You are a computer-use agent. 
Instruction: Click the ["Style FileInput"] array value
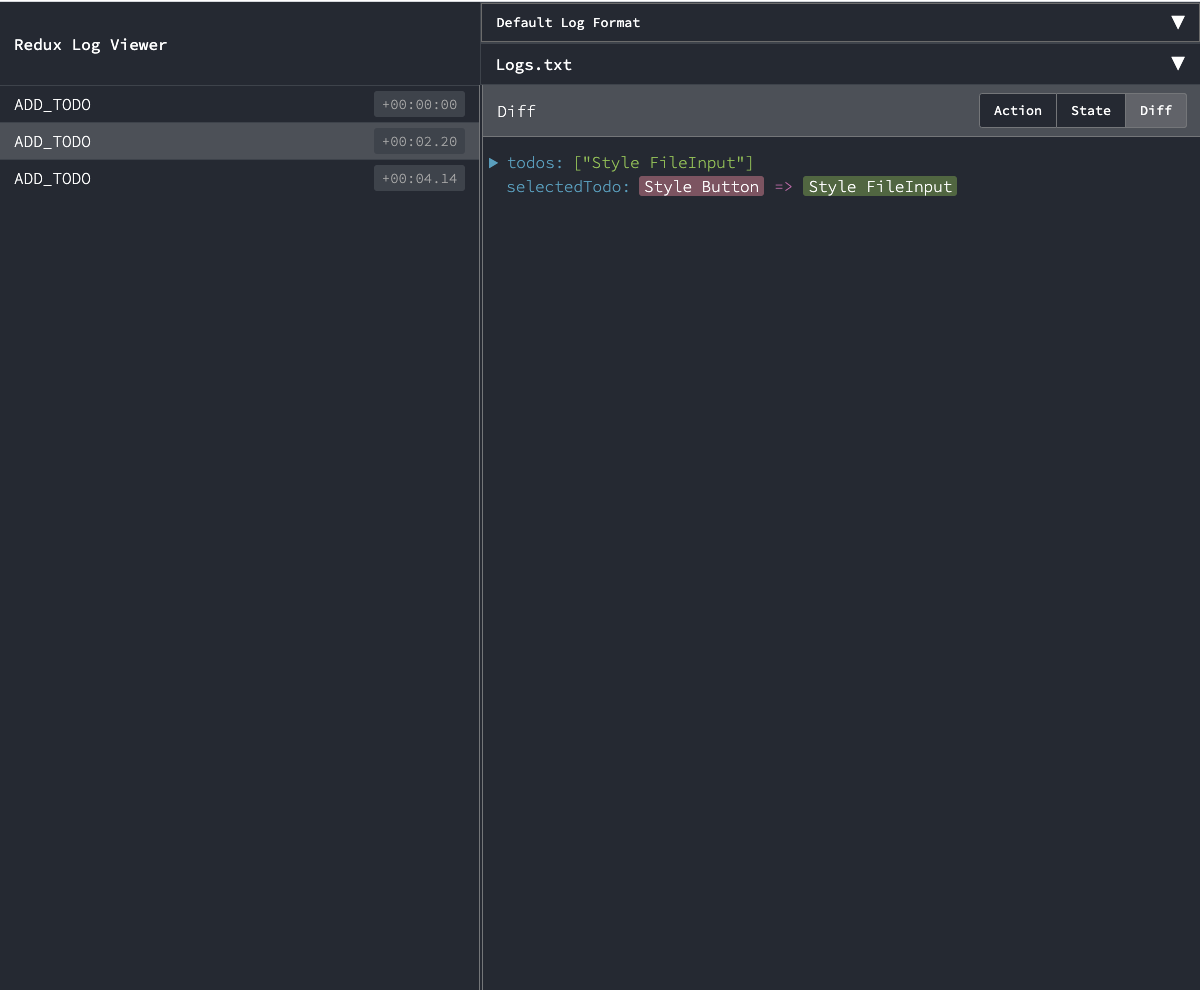click(x=663, y=162)
